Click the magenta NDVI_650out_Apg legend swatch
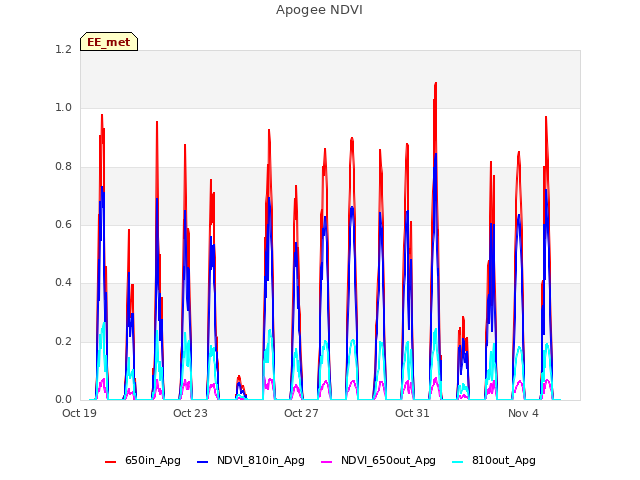The image size is (640, 480). 327,462
